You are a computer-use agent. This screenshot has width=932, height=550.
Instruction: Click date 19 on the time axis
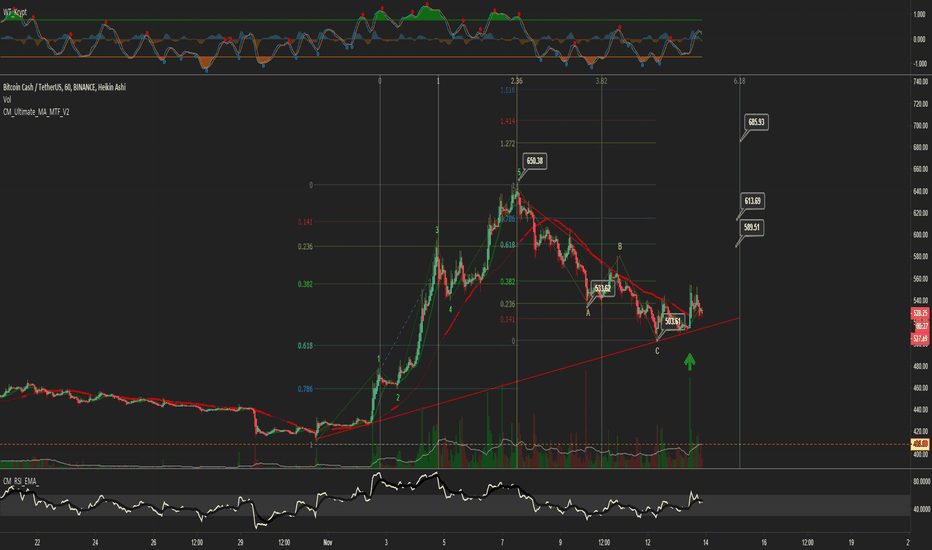click(851, 542)
